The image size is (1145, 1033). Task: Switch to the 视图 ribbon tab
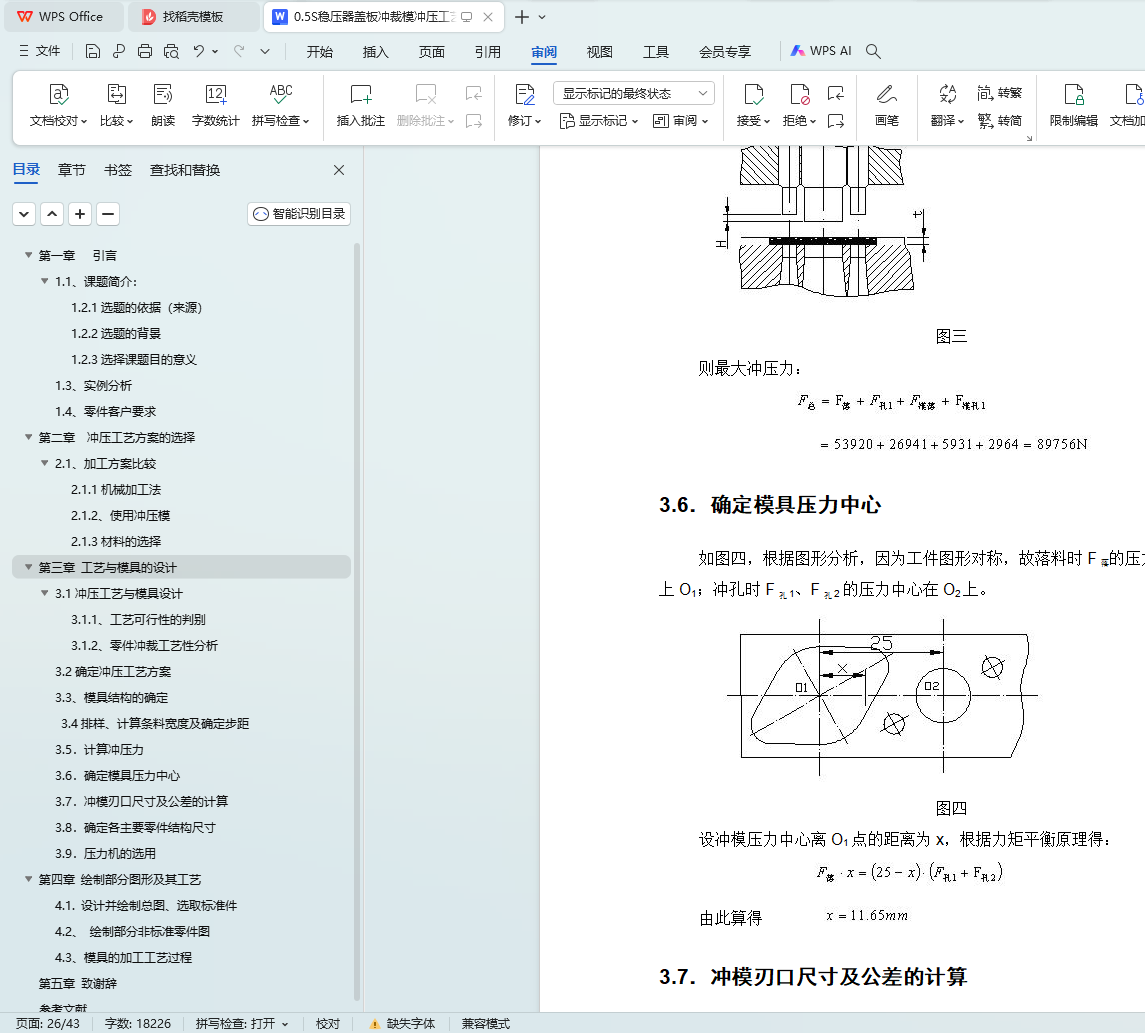click(600, 51)
